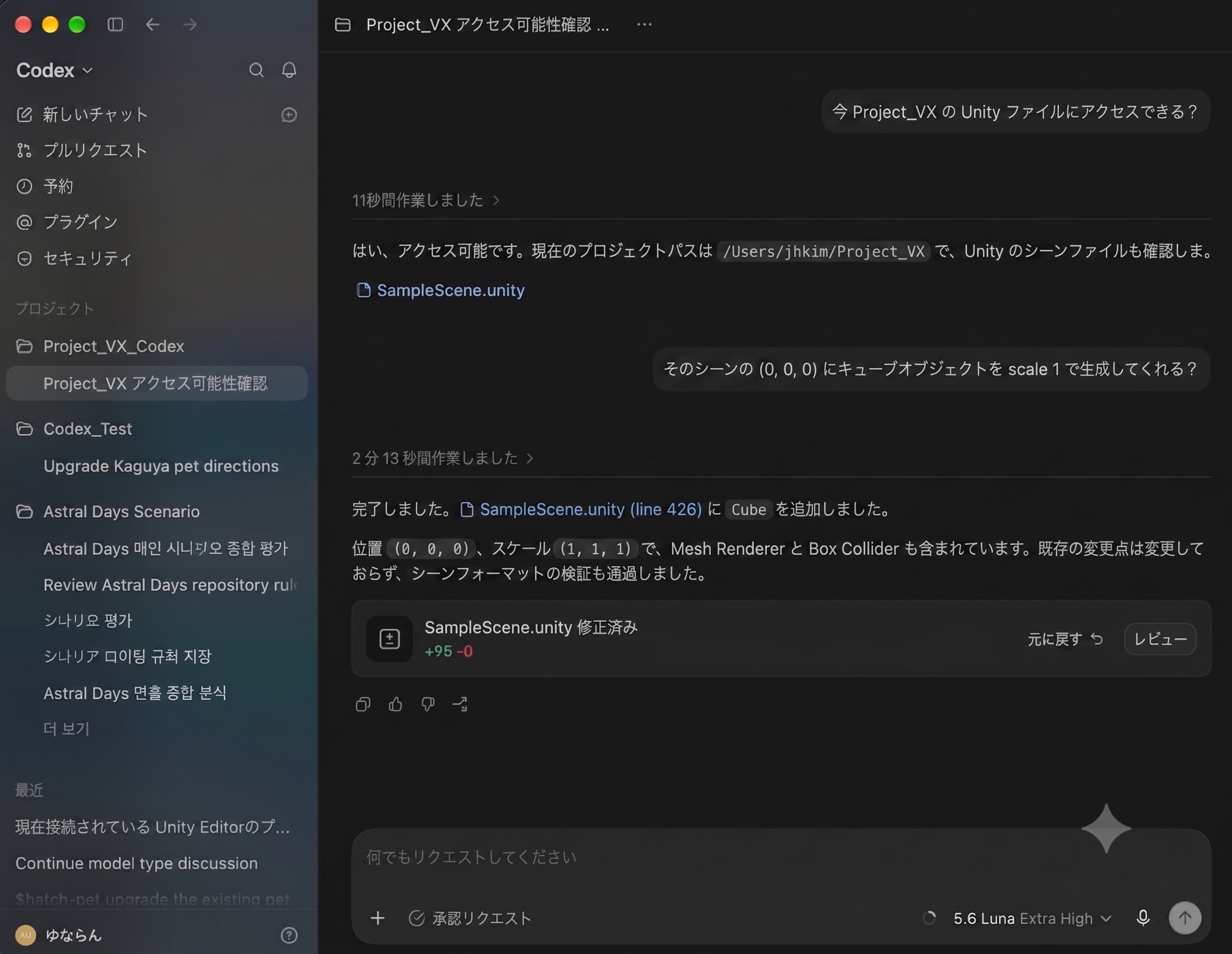Open the 5.6 Luna Extra High model selector
This screenshot has height=954, width=1232.
(1032, 918)
